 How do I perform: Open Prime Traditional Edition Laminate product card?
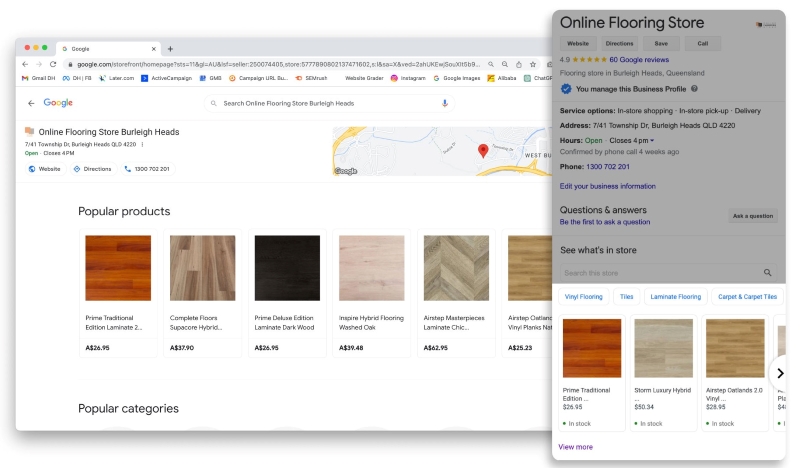tap(118, 293)
